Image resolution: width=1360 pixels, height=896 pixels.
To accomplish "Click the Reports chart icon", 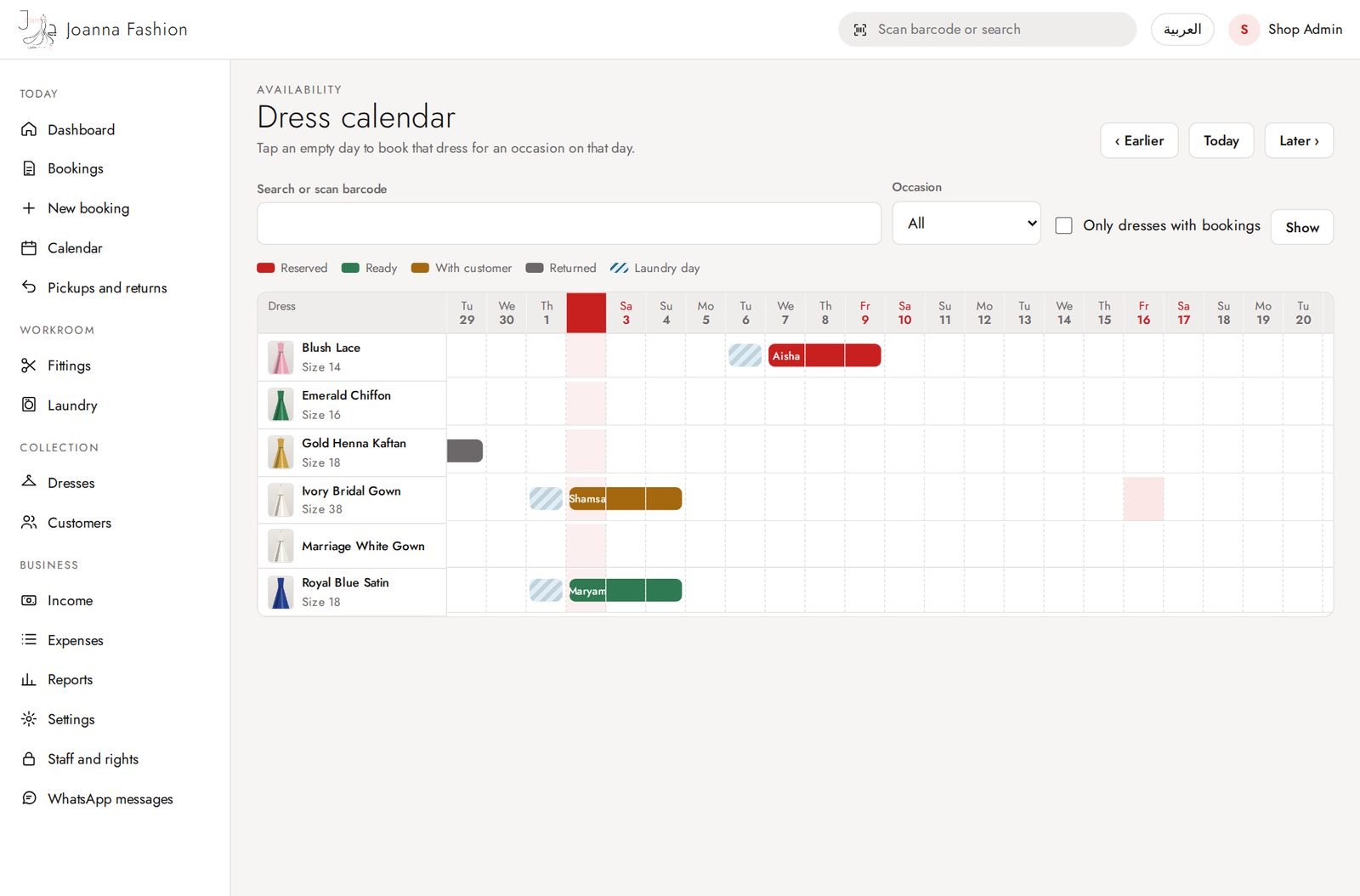I will 29,679.
